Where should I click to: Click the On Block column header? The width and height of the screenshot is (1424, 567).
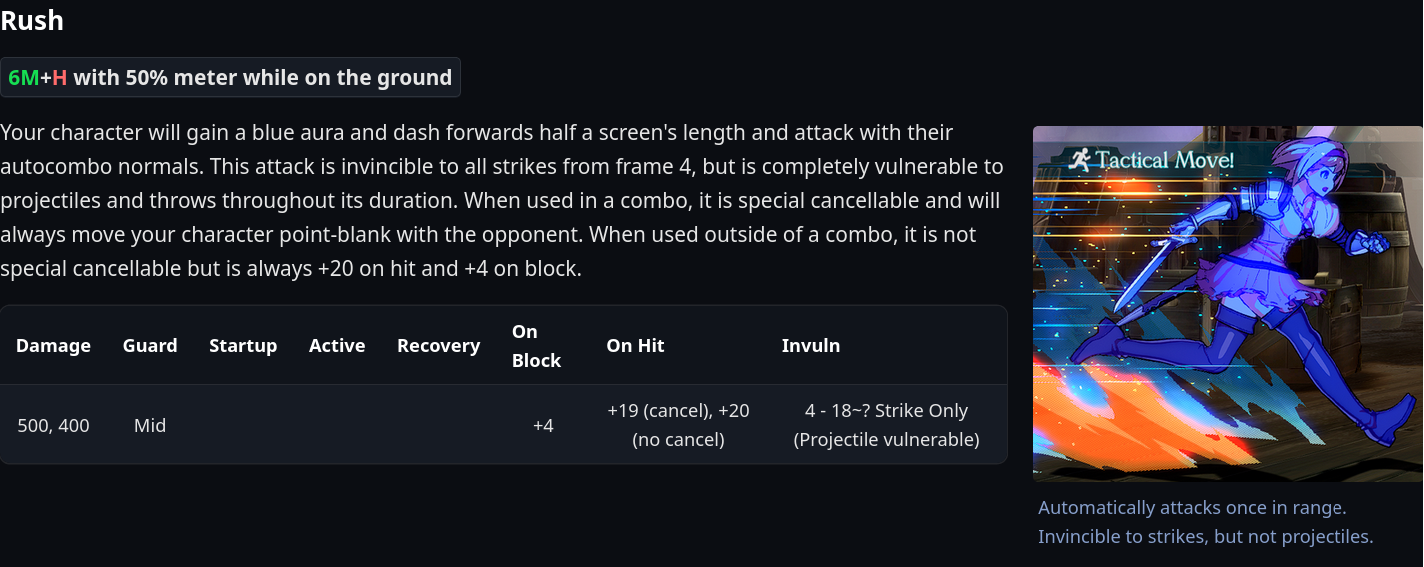(536, 346)
